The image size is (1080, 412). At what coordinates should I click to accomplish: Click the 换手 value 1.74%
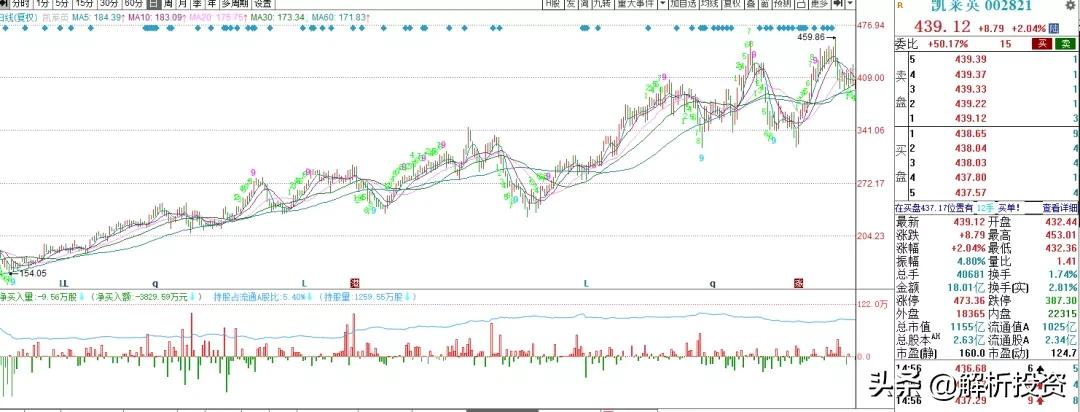[1063, 274]
